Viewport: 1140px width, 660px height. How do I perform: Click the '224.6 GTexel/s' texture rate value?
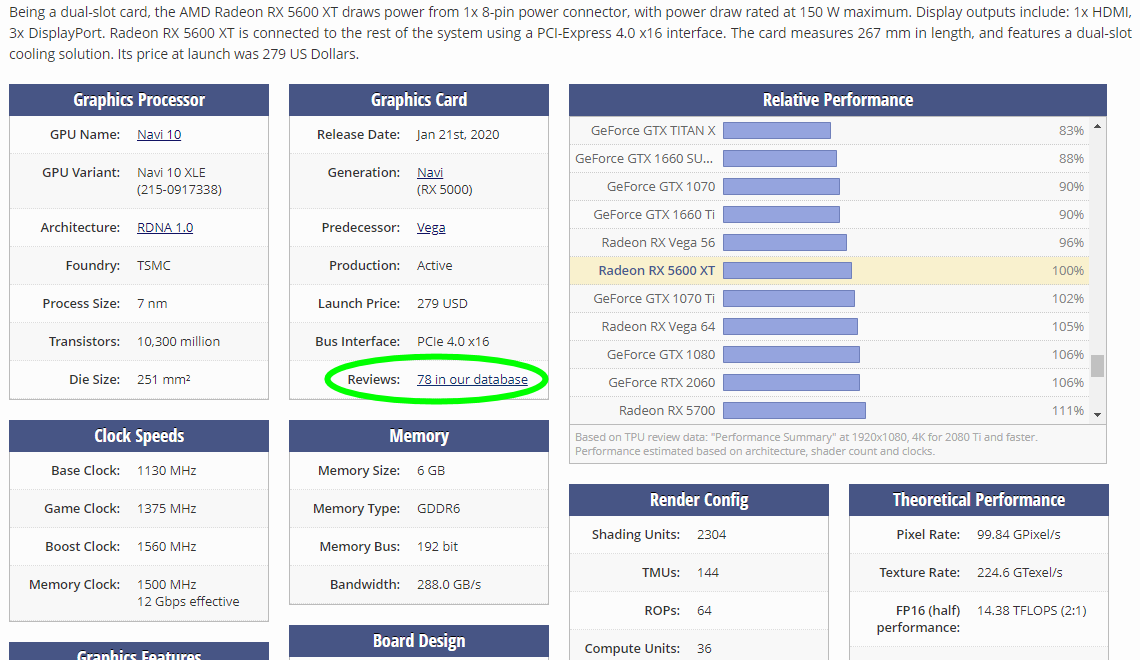[1019, 573]
